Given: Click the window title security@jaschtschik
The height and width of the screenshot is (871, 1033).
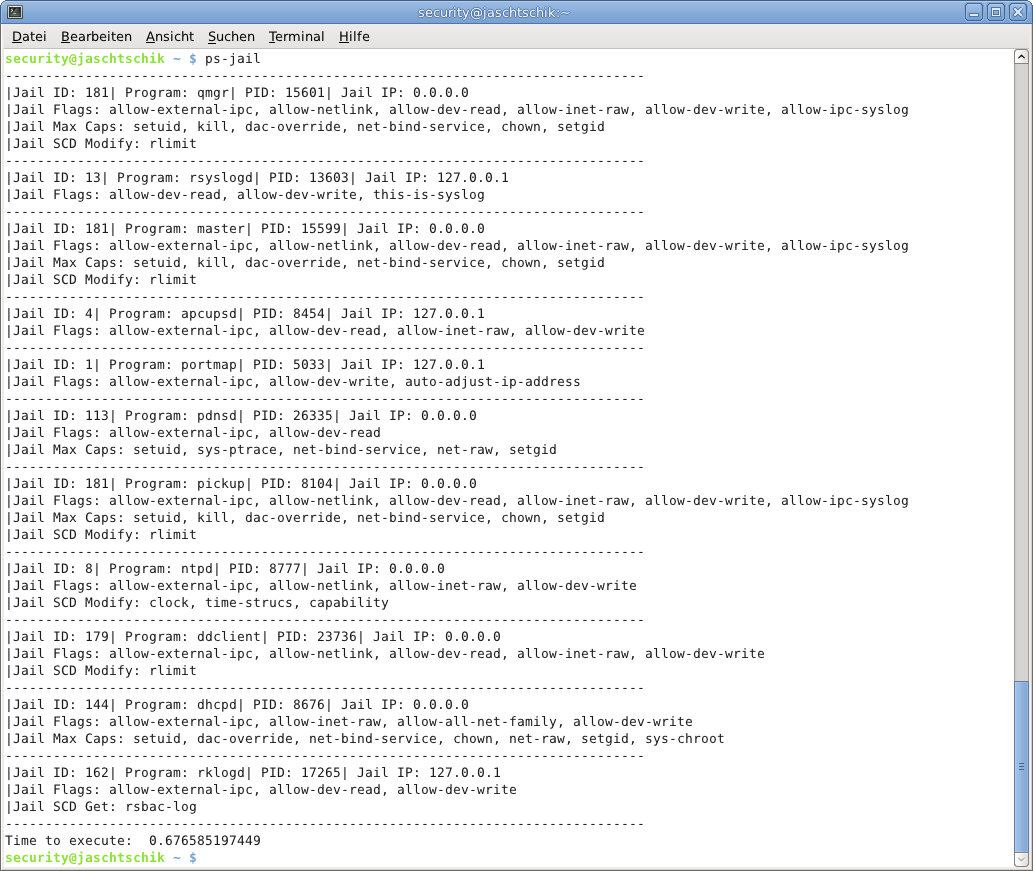Looking at the screenshot, I should 494,13.
